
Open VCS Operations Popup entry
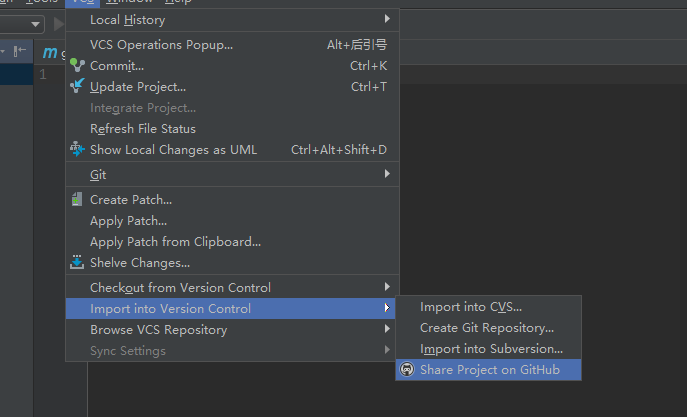(161, 45)
